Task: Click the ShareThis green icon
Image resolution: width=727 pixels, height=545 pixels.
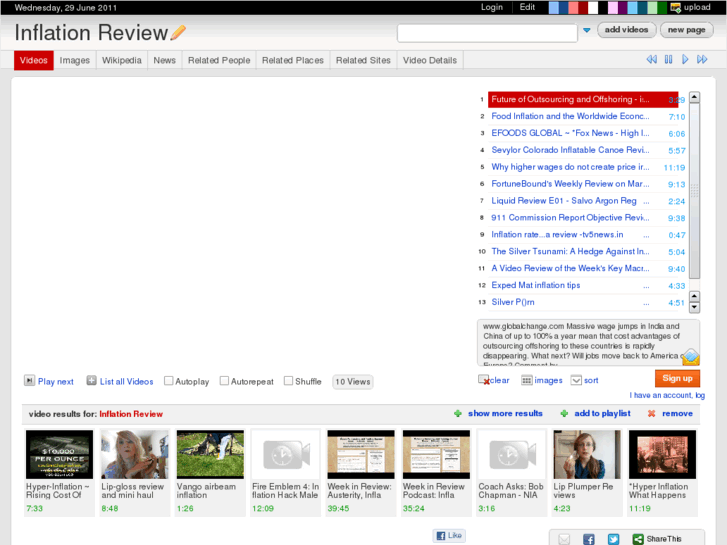Action: [638, 539]
